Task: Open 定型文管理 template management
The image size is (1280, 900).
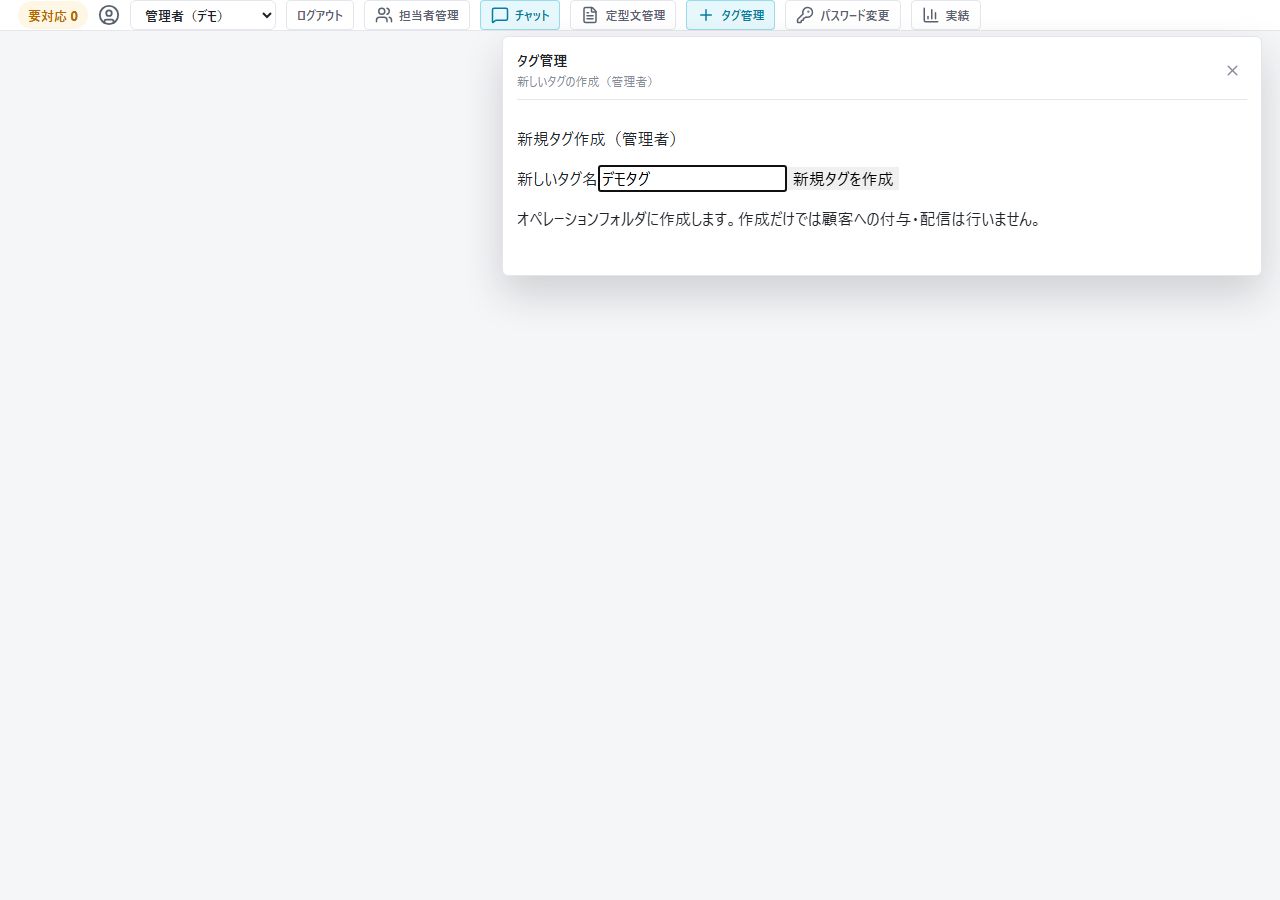Action: coord(623,15)
